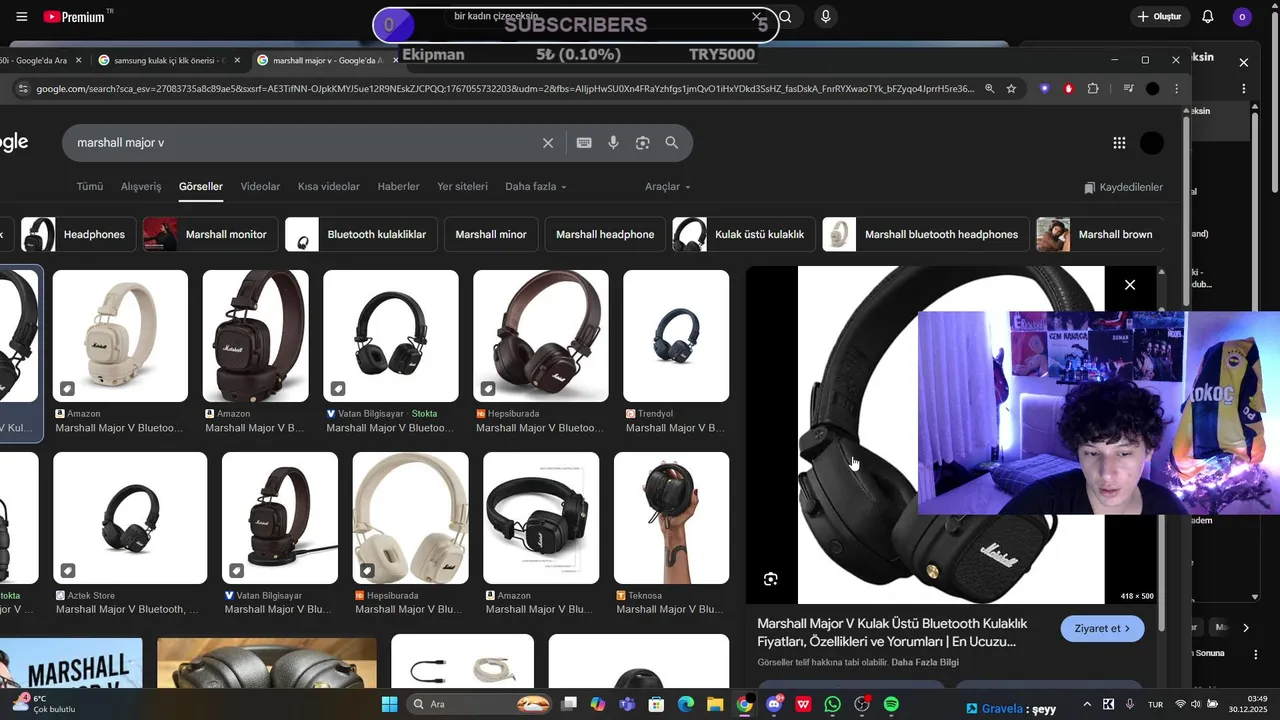Open Chrome media controls
The height and width of the screenshot is (720, 1280).
(1129, 89)
